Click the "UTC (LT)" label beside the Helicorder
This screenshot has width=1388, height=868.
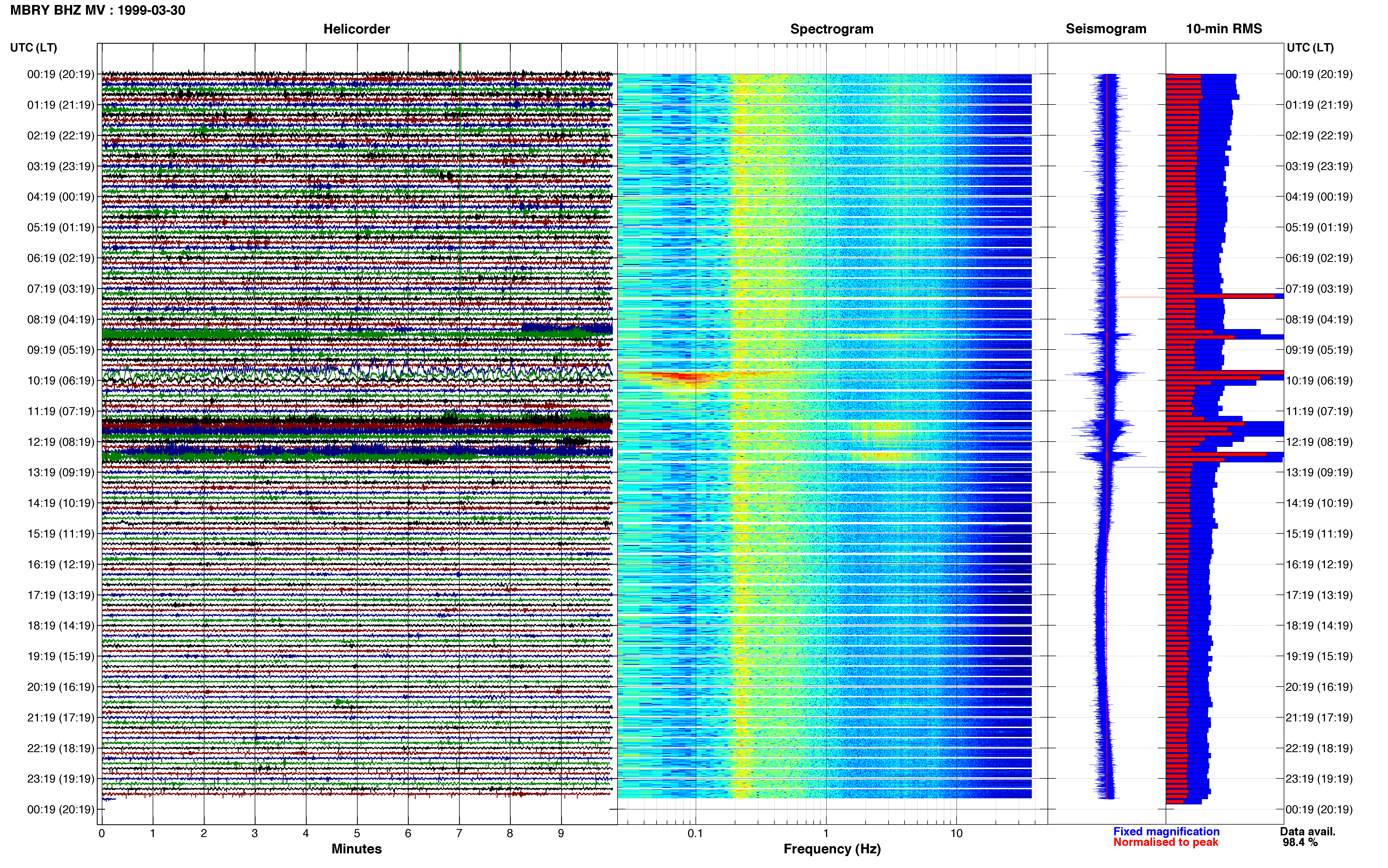point(33,48)
